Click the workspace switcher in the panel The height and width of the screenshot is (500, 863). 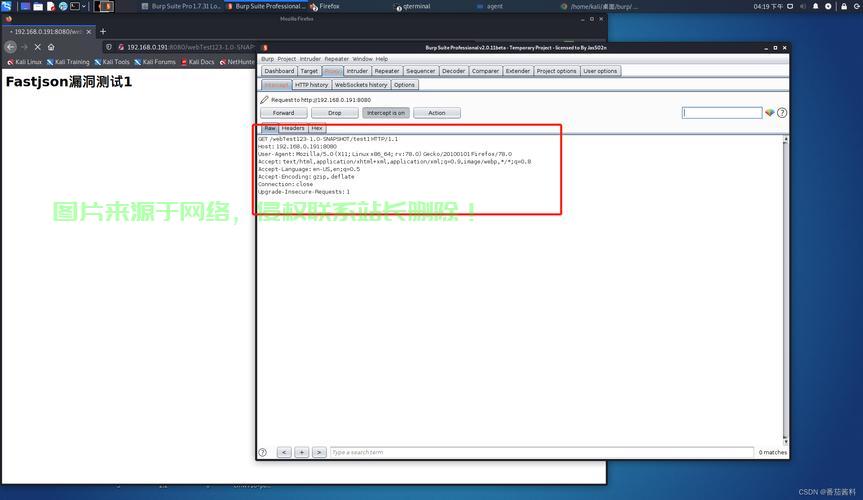coord(103,6)
